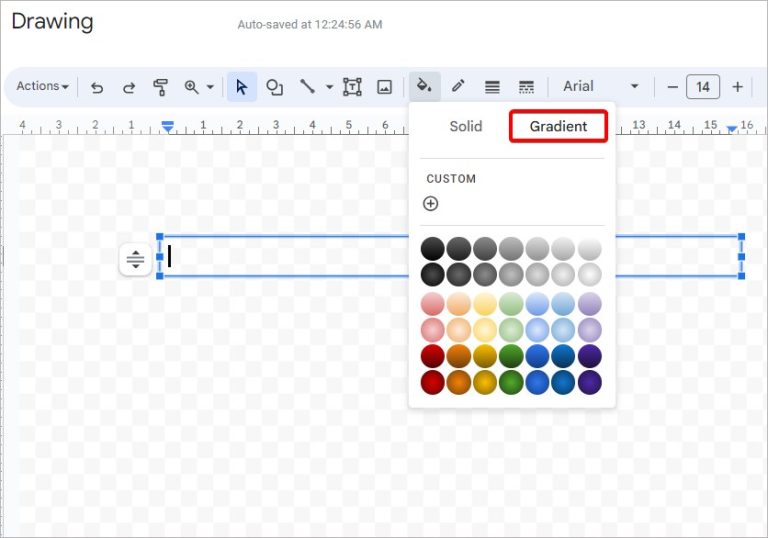Pick the light purple linear gradient swatch

pyautogui.click(x=590, y=304)
